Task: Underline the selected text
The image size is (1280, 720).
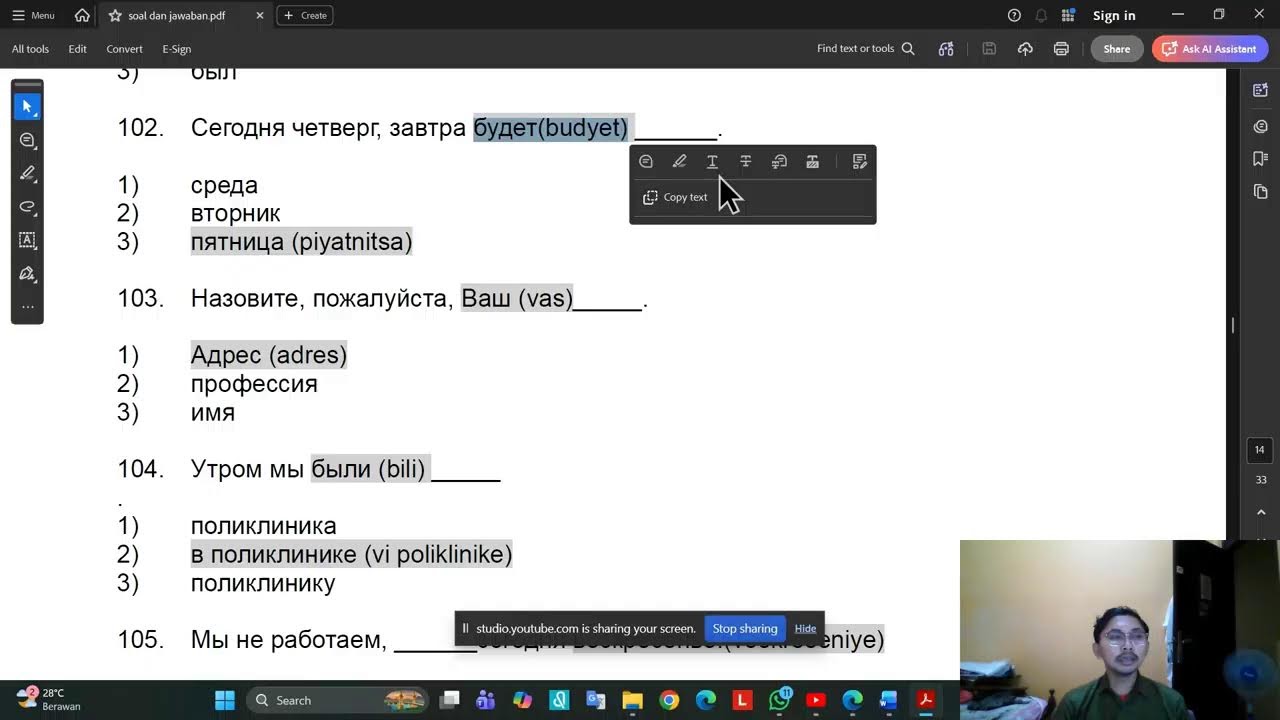Action: click(x=712, y=162)
